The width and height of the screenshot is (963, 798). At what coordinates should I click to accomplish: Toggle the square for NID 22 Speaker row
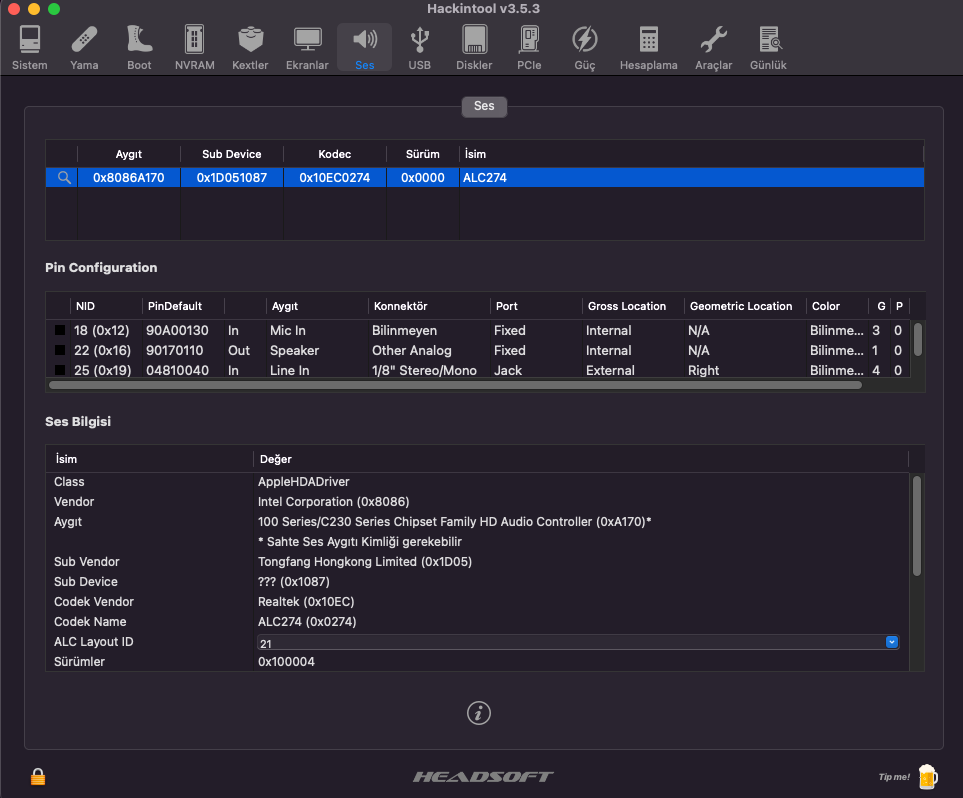[x=60, y=351]
